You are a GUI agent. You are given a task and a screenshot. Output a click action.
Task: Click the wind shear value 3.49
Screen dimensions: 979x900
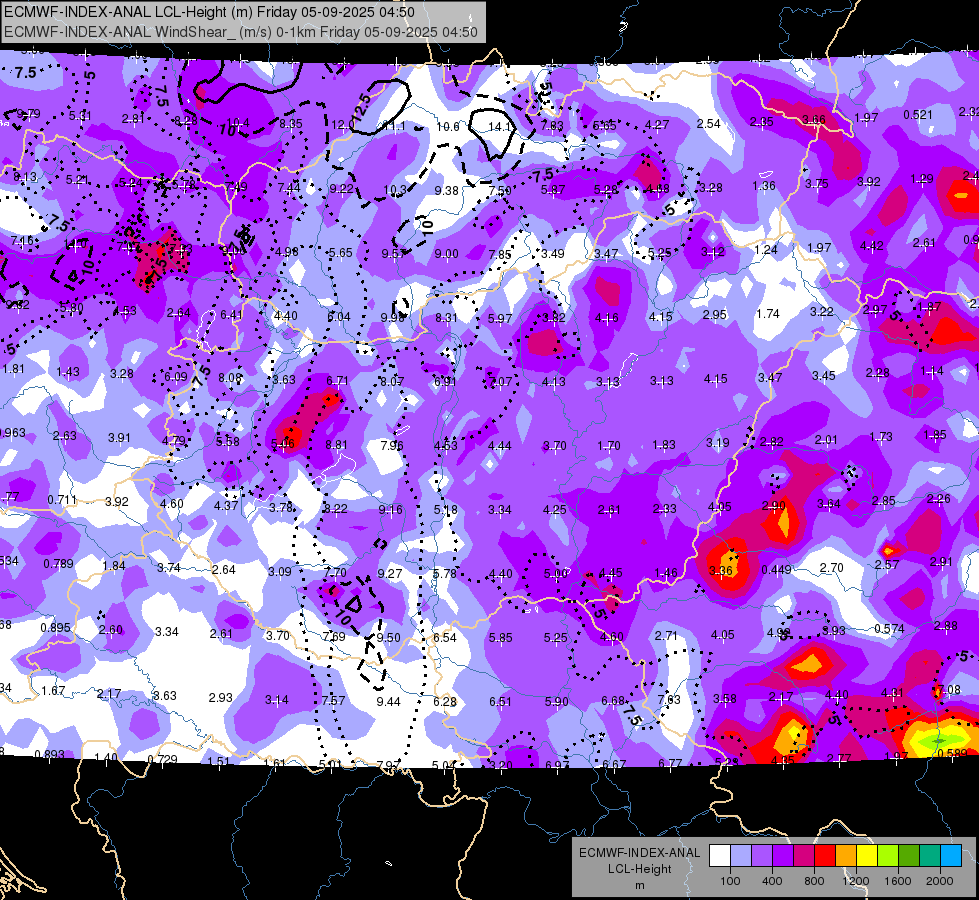(553, 254)
